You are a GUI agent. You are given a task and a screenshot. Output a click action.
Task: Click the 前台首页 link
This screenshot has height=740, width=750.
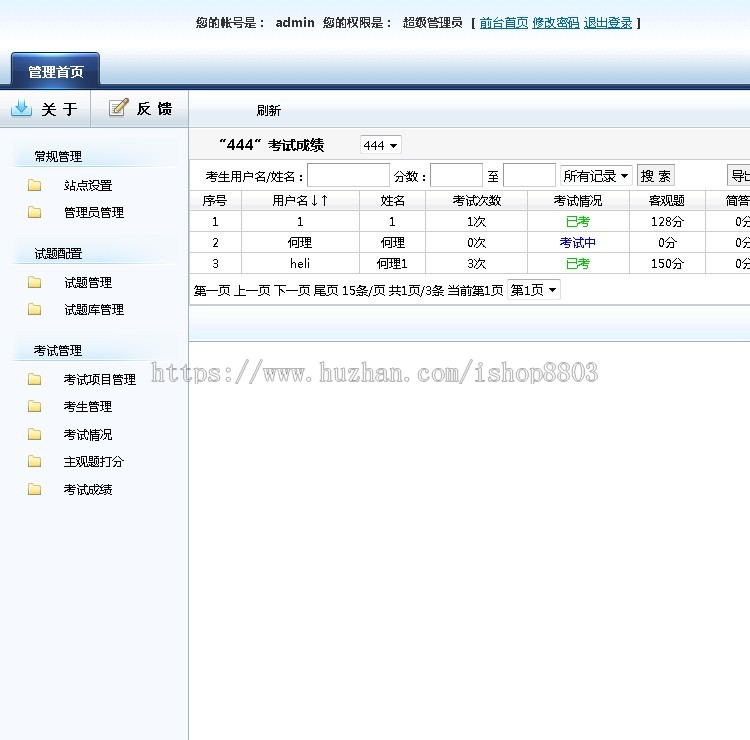tap(504, 23)
